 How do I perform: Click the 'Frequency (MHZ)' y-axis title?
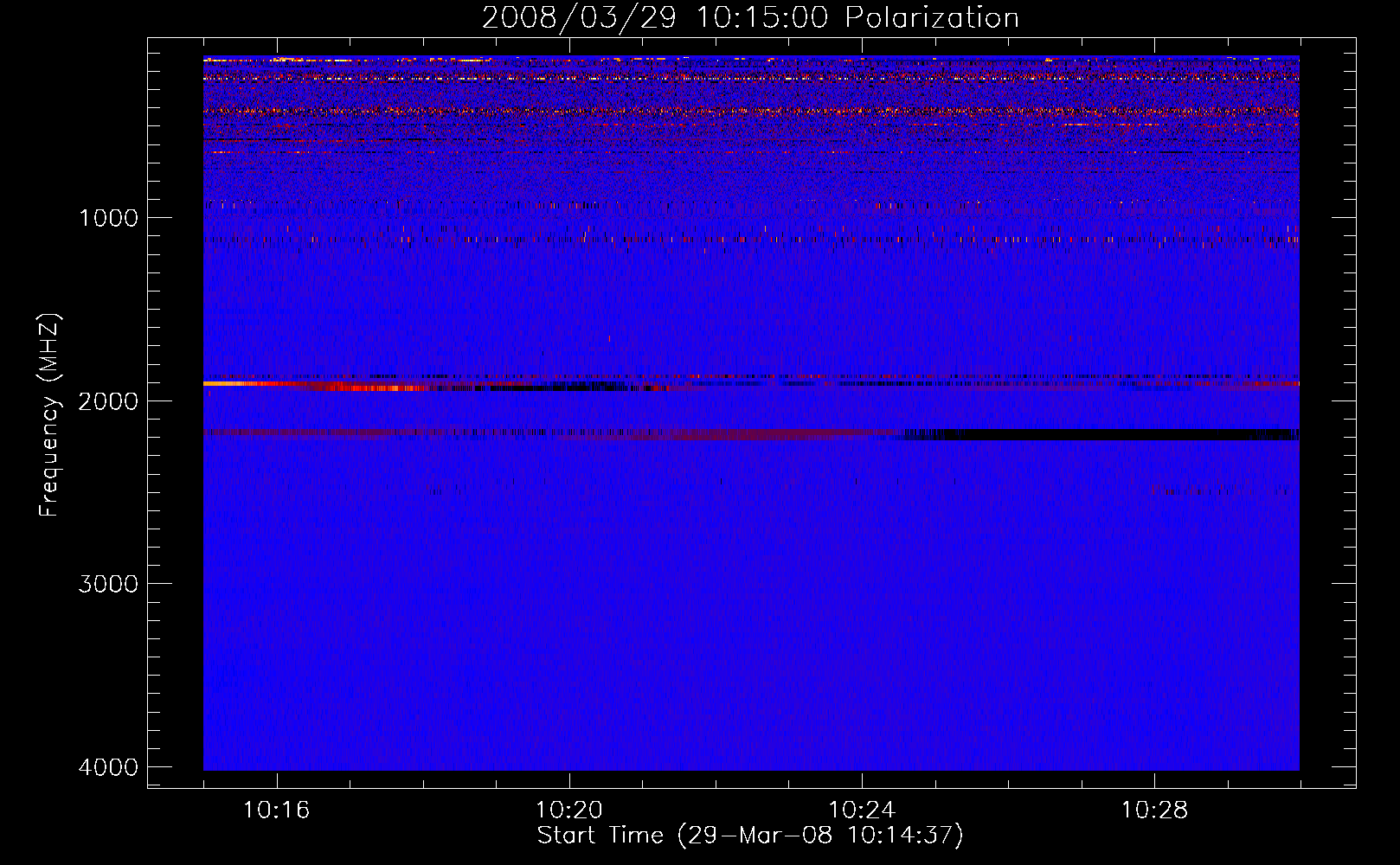click(50, 414)
